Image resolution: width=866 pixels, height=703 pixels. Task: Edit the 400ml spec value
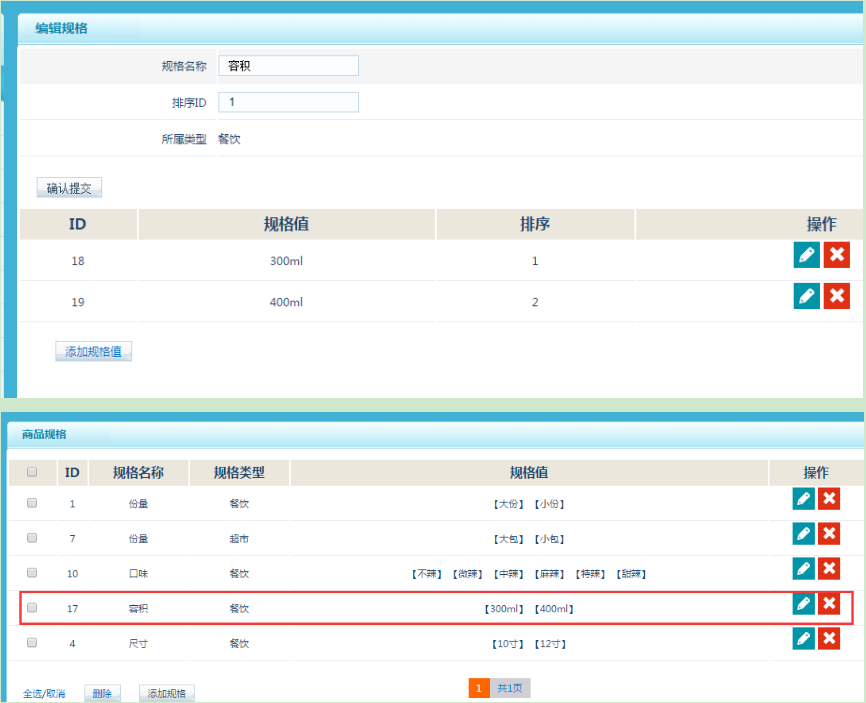[x=806, y=296]
